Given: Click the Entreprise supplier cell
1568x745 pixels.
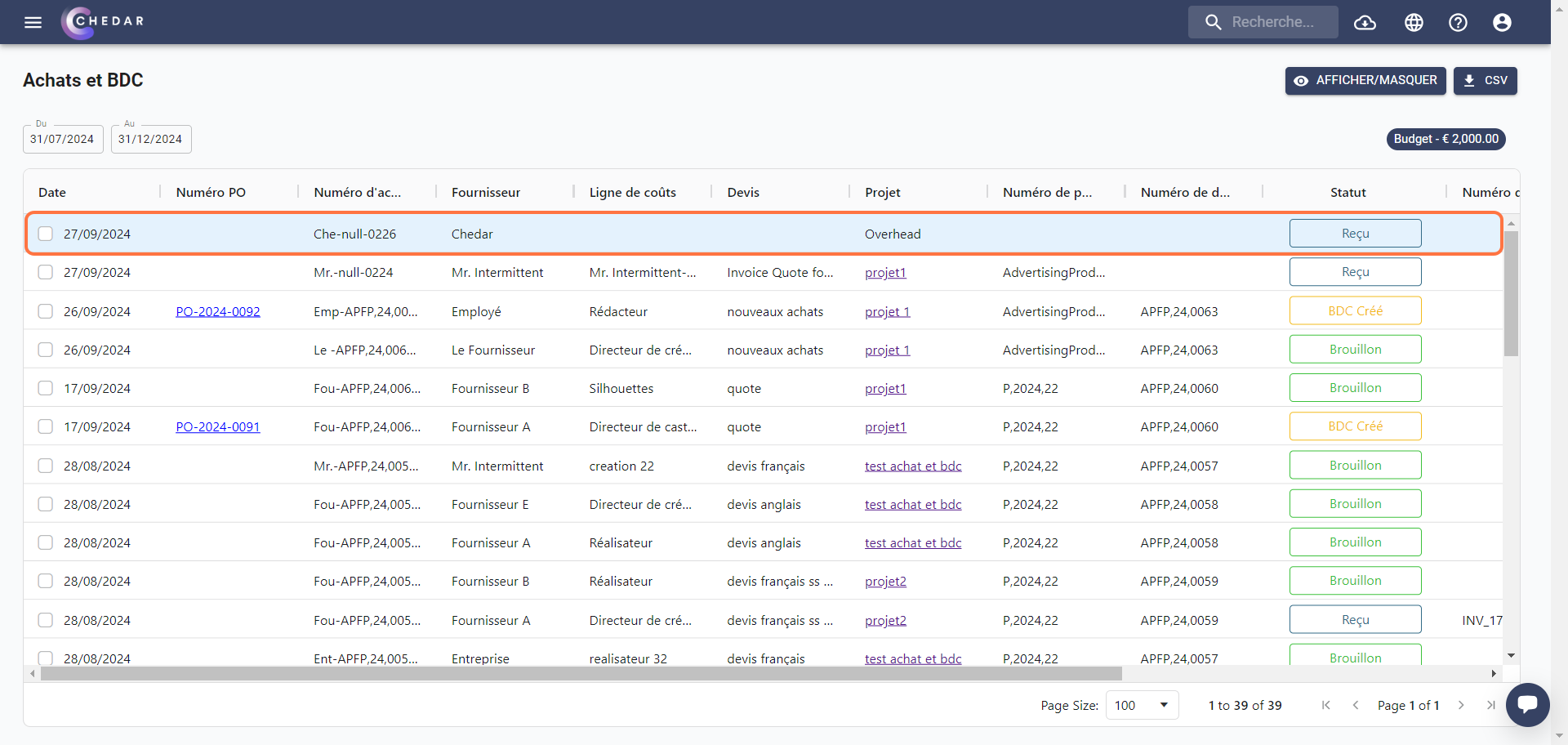Looking at the screenshot, I should [480, 658].
